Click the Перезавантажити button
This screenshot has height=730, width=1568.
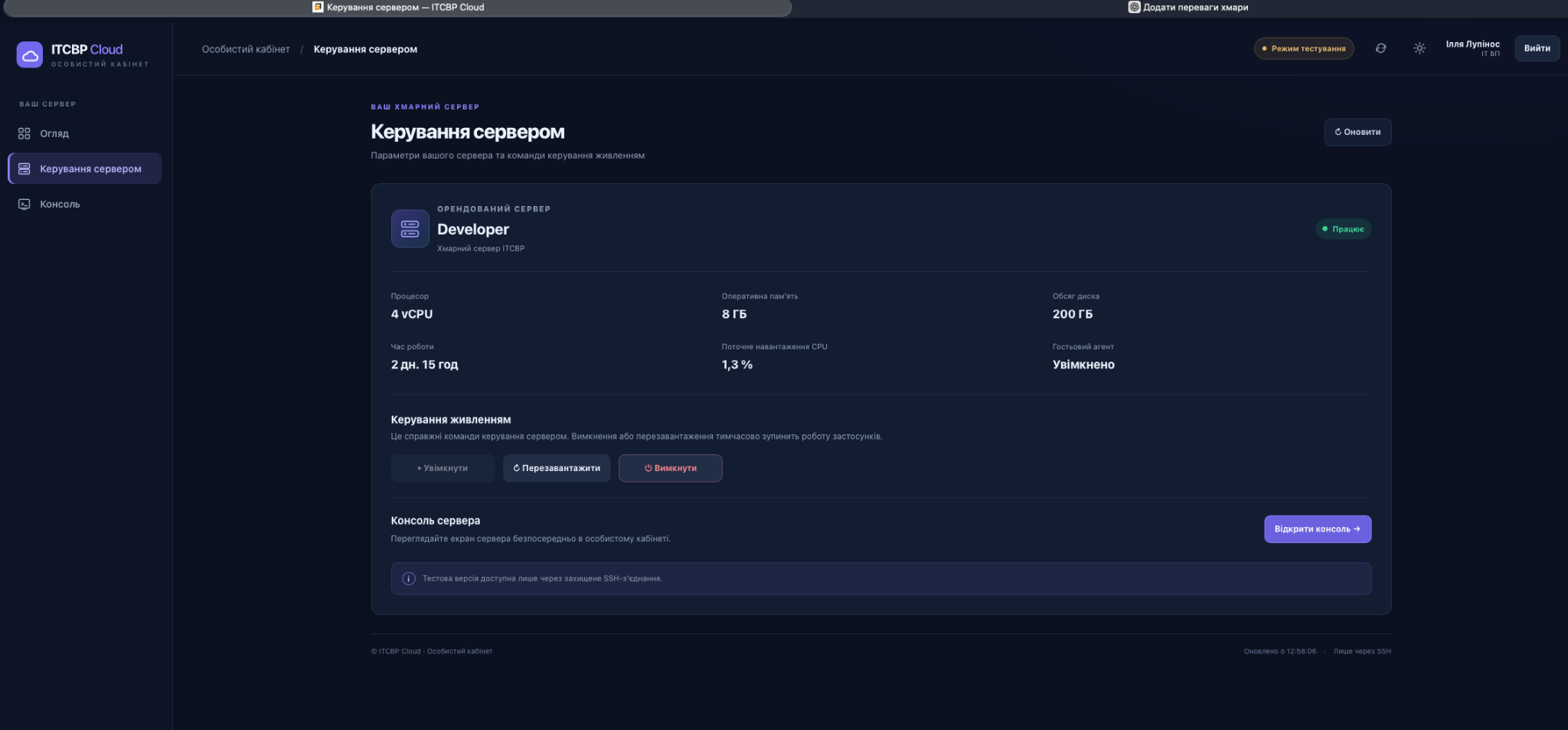tap(557, 468)
